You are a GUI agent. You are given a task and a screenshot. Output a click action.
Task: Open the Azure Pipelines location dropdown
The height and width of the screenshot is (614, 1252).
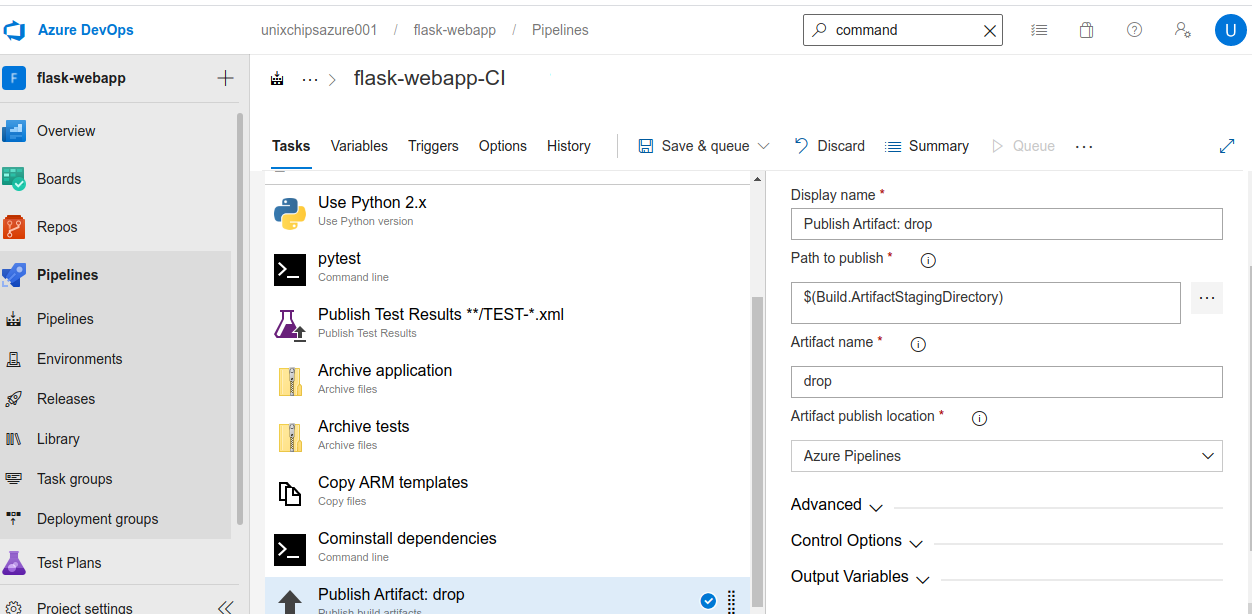(x=1006, y=456)
